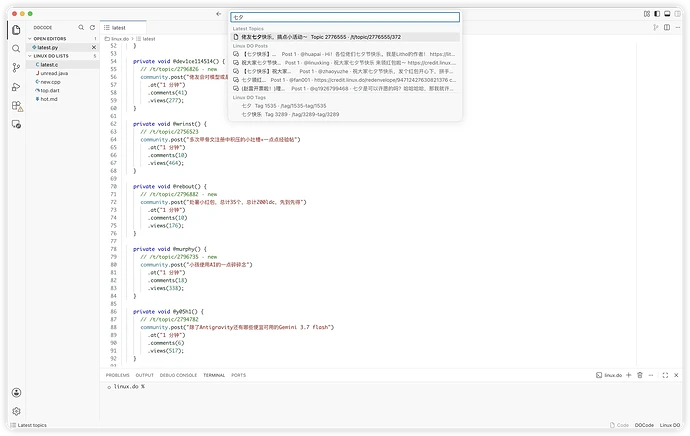Click linux.do in the breadcrumb
Screen dimensions: 690x436
120,39
